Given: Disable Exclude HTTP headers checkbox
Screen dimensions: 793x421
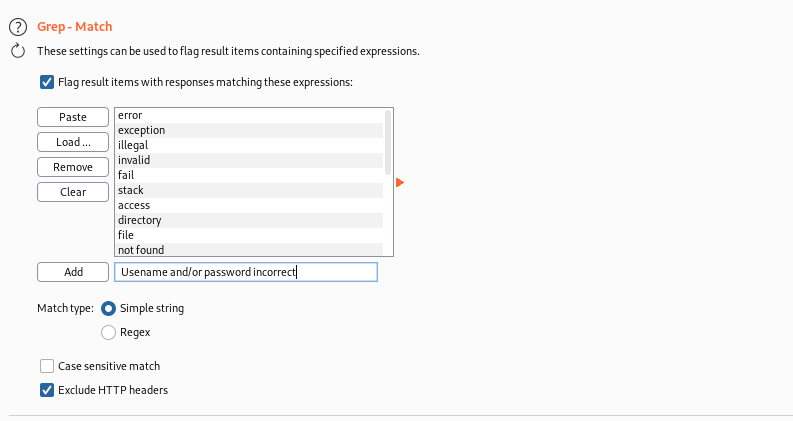Looking at the screenshot, I should point(47,390).
